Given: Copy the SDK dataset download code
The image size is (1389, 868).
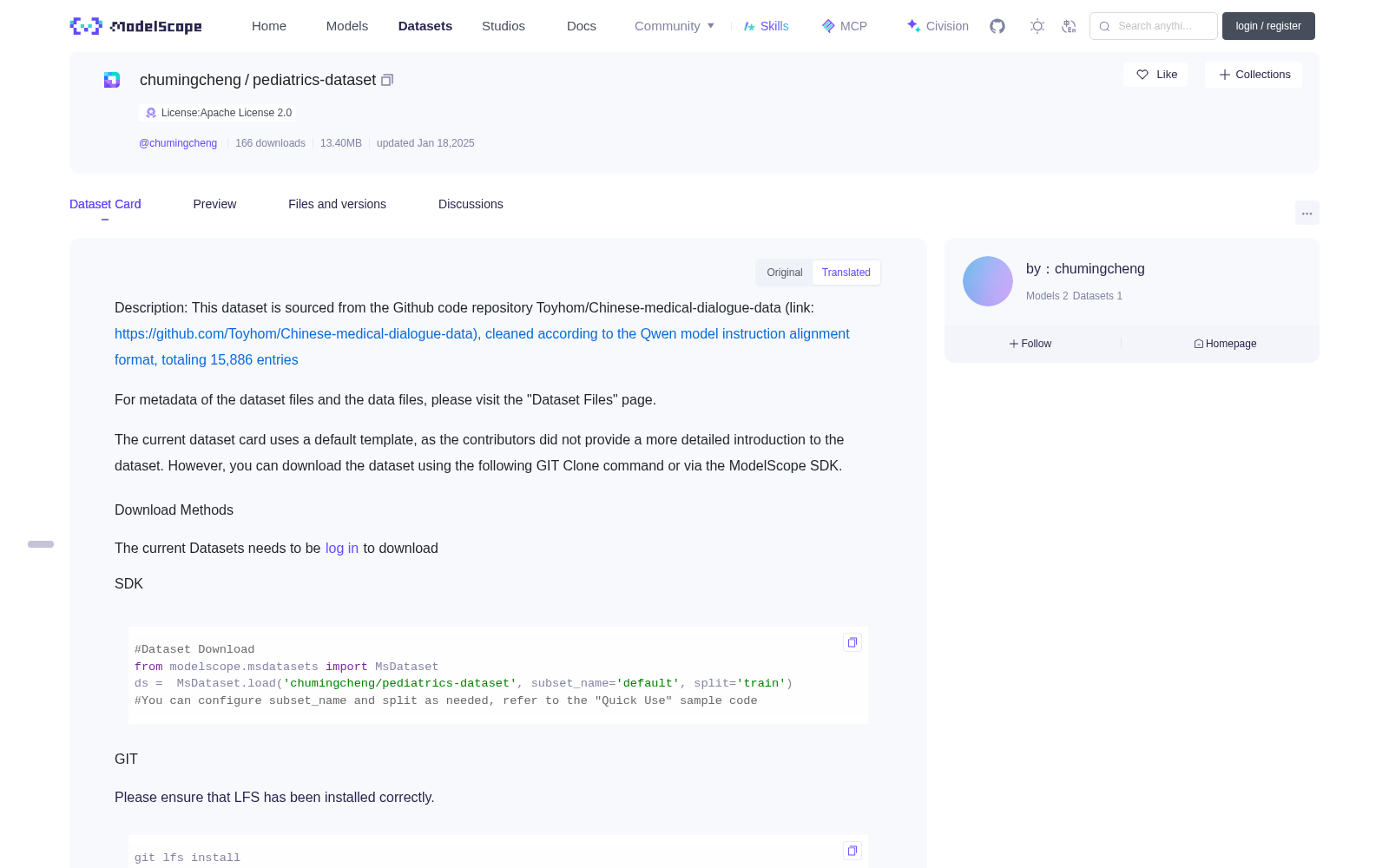Looking at the screenshot, I should point(852,642).
